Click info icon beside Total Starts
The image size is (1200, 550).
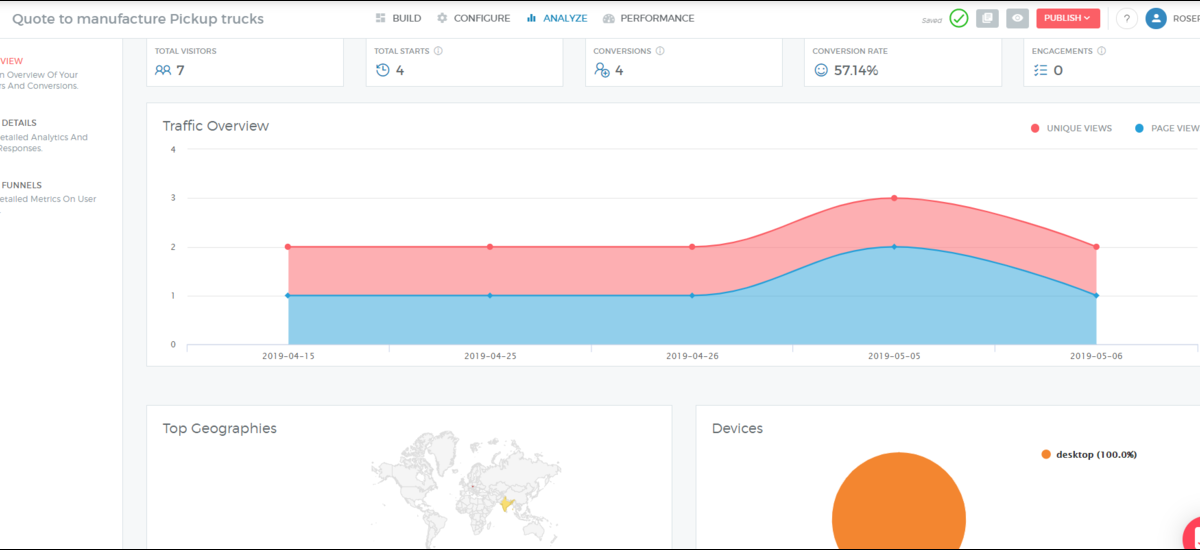[439, 51]
